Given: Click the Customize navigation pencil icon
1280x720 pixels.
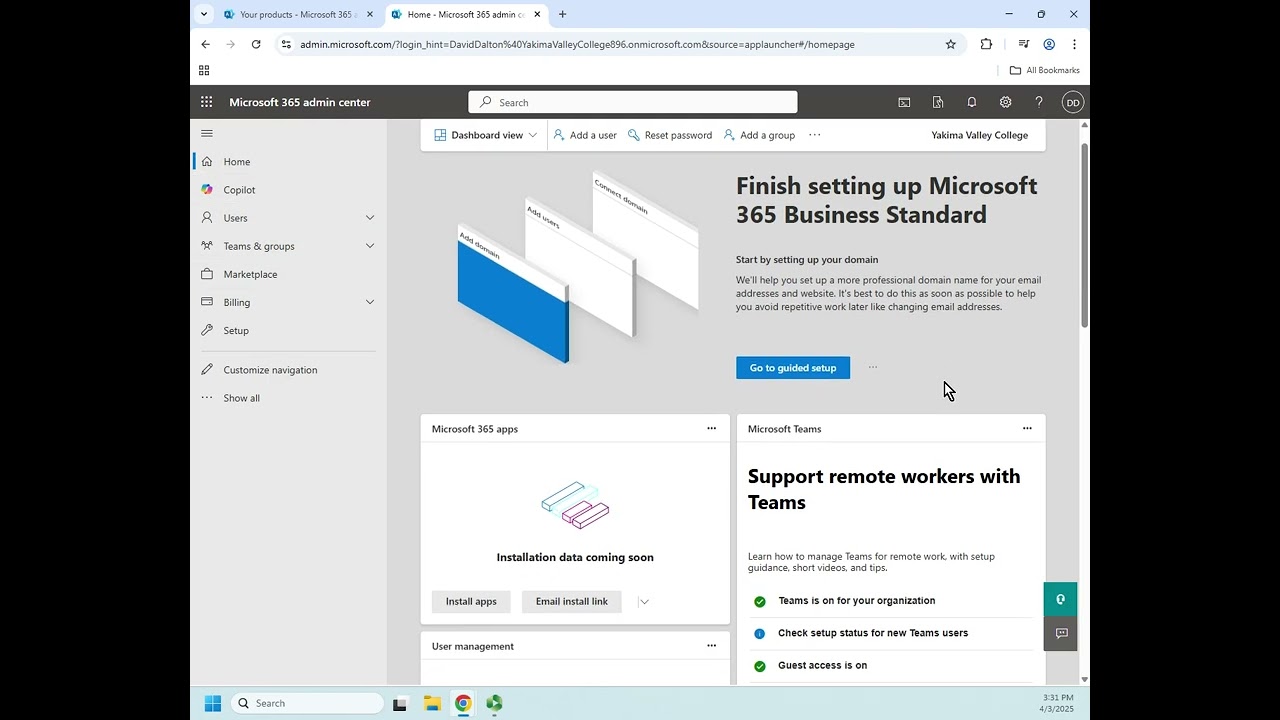Looking at the screenshot, I should click(x=207, y=369).
